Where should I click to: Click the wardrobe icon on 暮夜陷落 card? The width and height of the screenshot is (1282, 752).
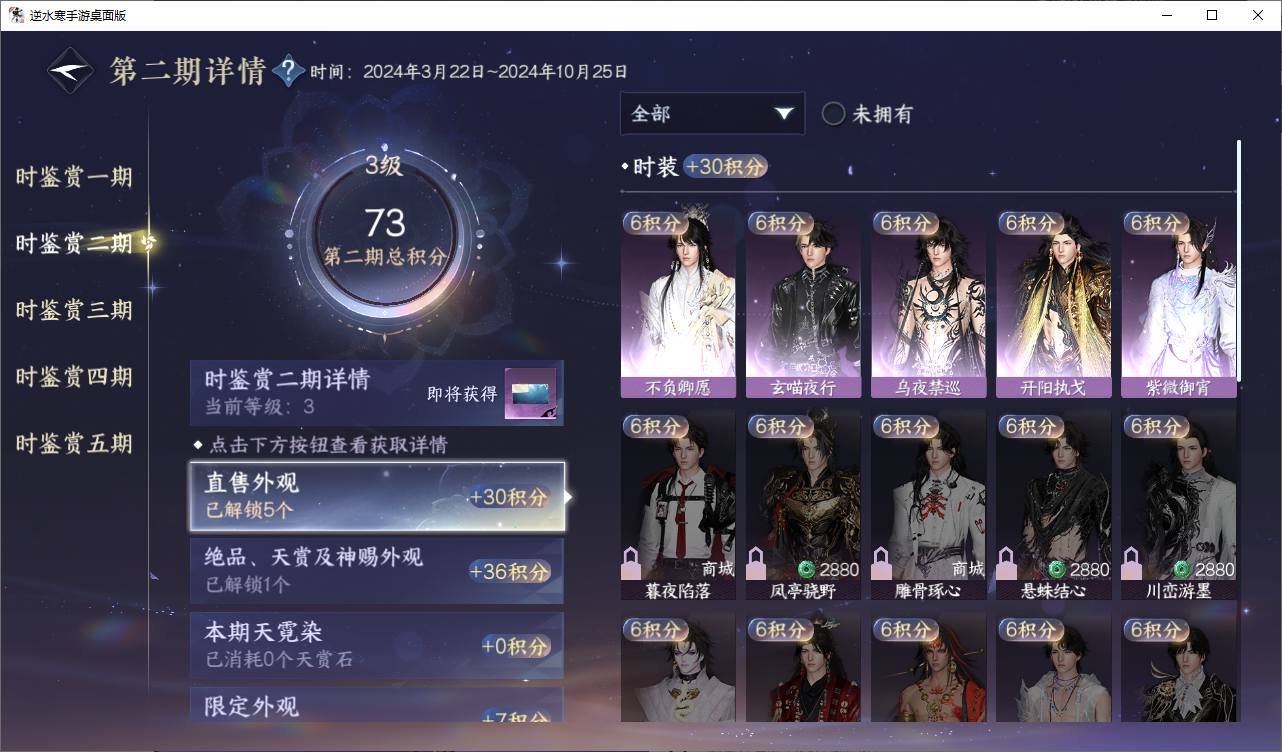click(632, 564)
